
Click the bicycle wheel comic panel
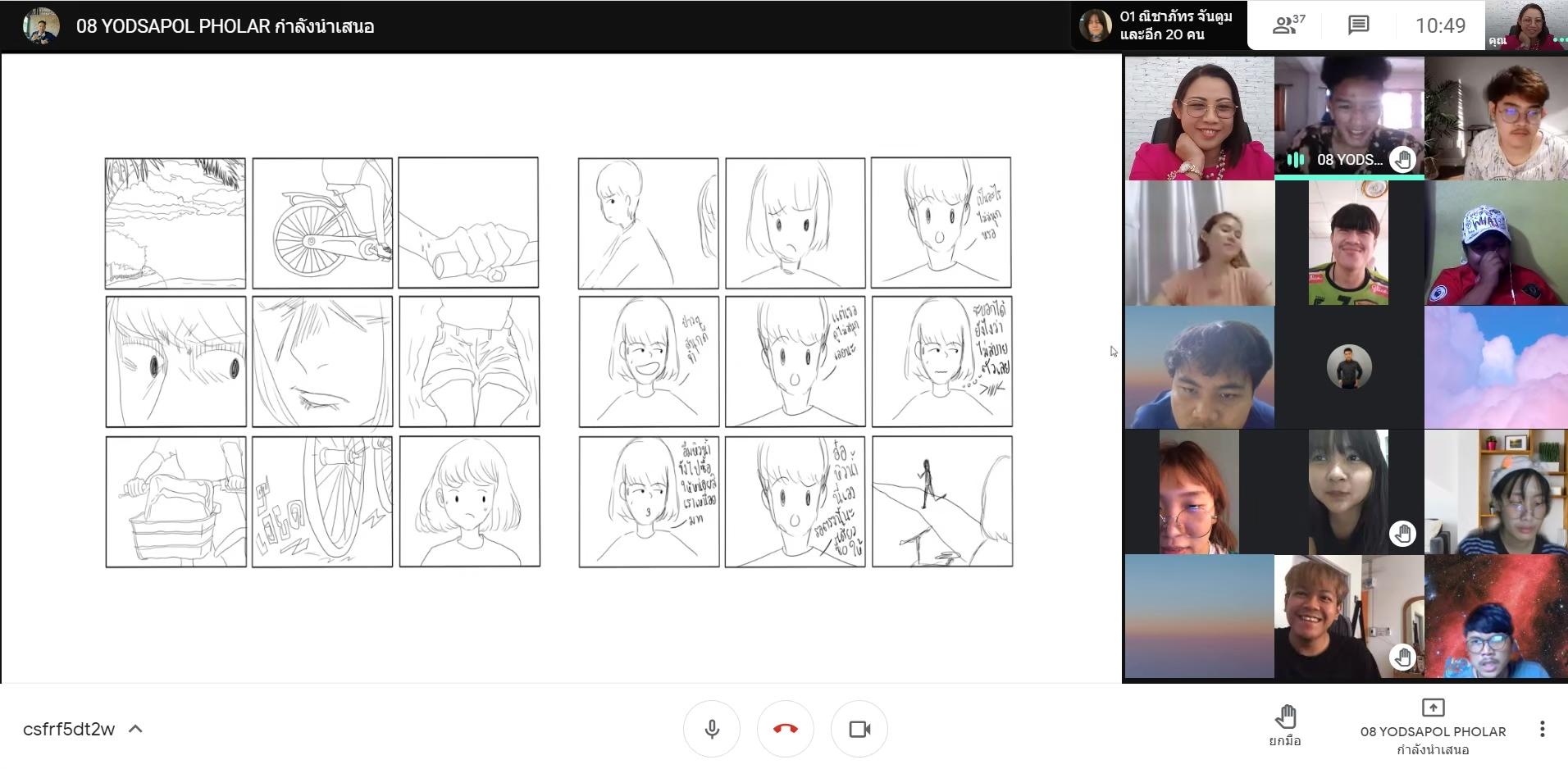coord(322,223)
